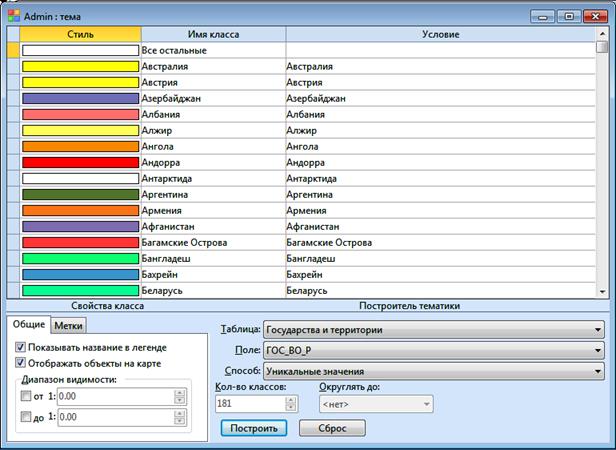Pick the red style swatch for Андорра

[80, 162]
